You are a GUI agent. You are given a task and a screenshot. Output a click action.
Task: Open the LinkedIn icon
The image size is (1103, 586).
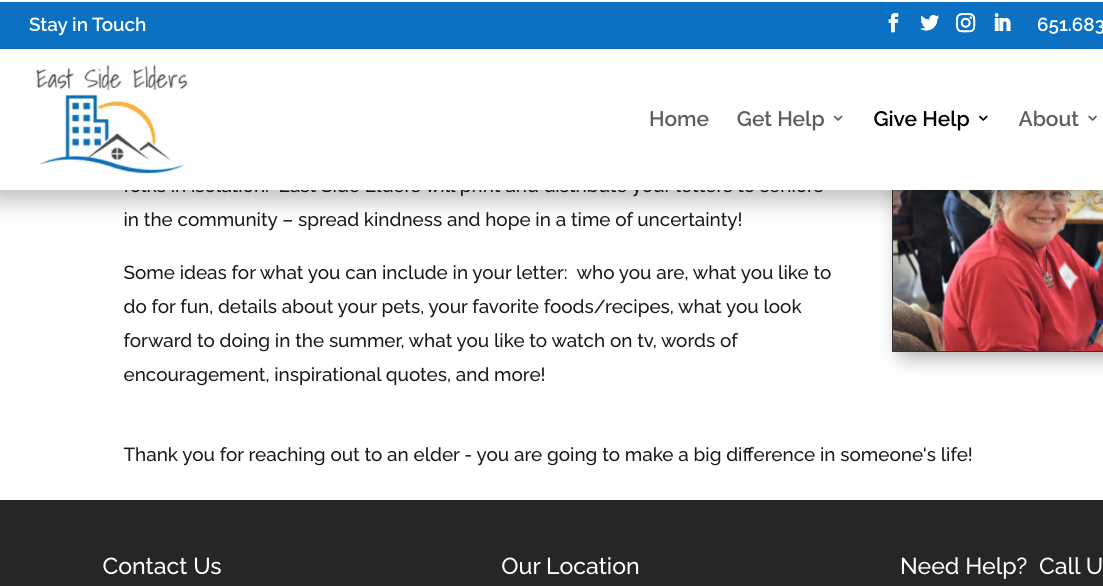coord(1002,23)
